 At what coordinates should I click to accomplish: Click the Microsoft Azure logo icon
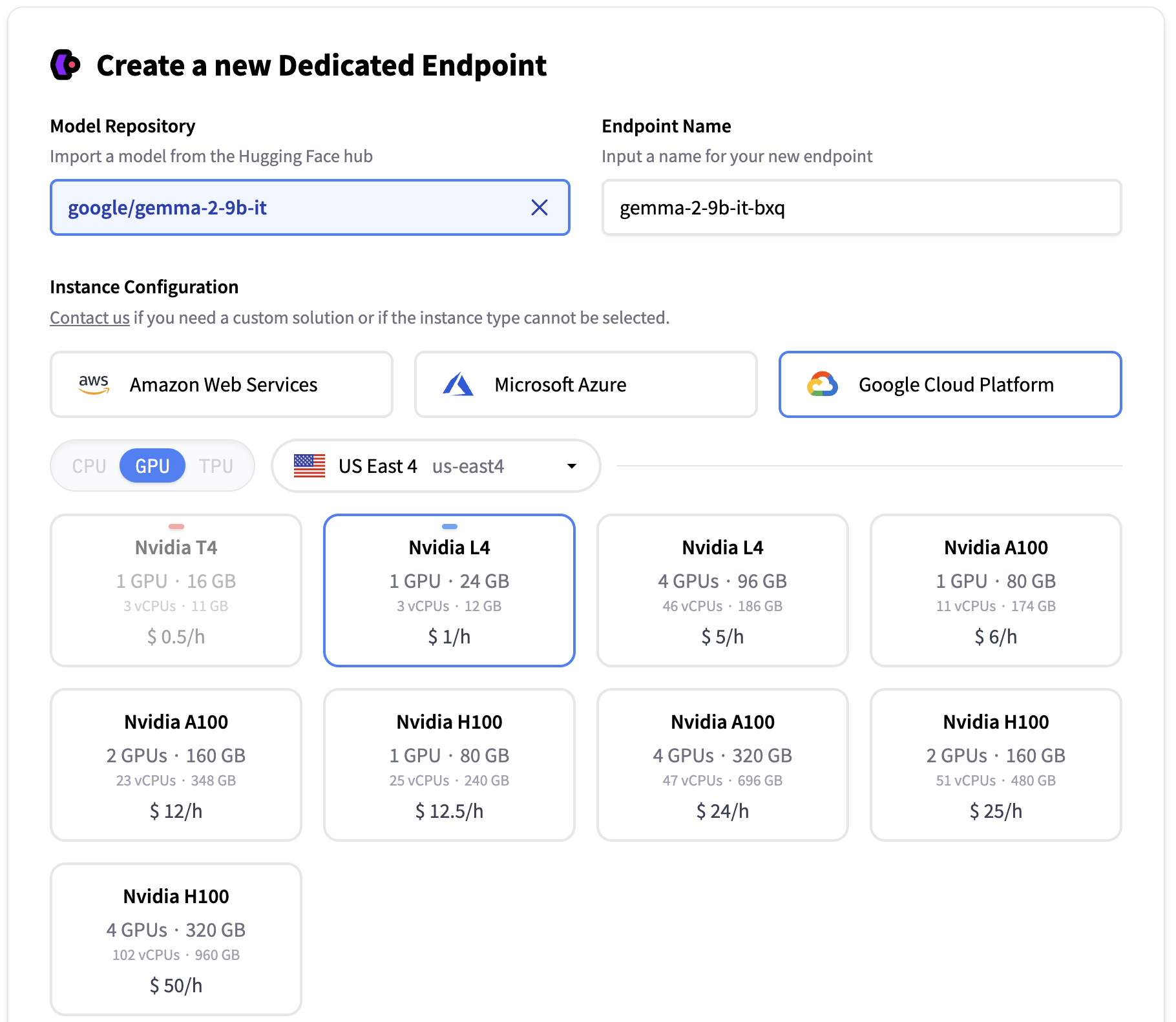click(x=458, y=384)
